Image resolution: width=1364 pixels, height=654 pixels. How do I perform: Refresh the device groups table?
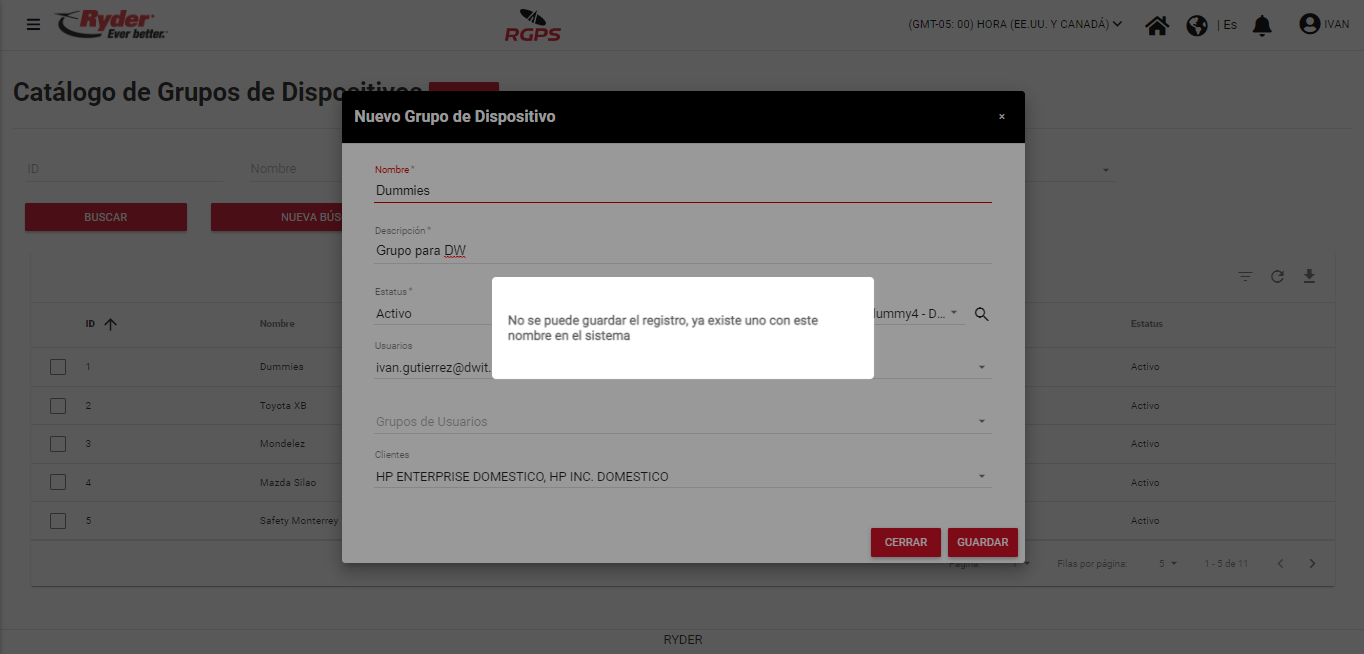point(1277,277)
